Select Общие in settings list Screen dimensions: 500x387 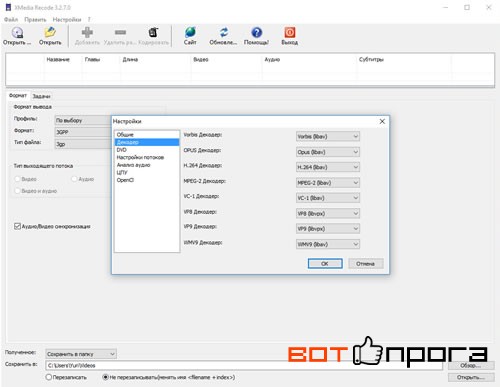(146, 134)
